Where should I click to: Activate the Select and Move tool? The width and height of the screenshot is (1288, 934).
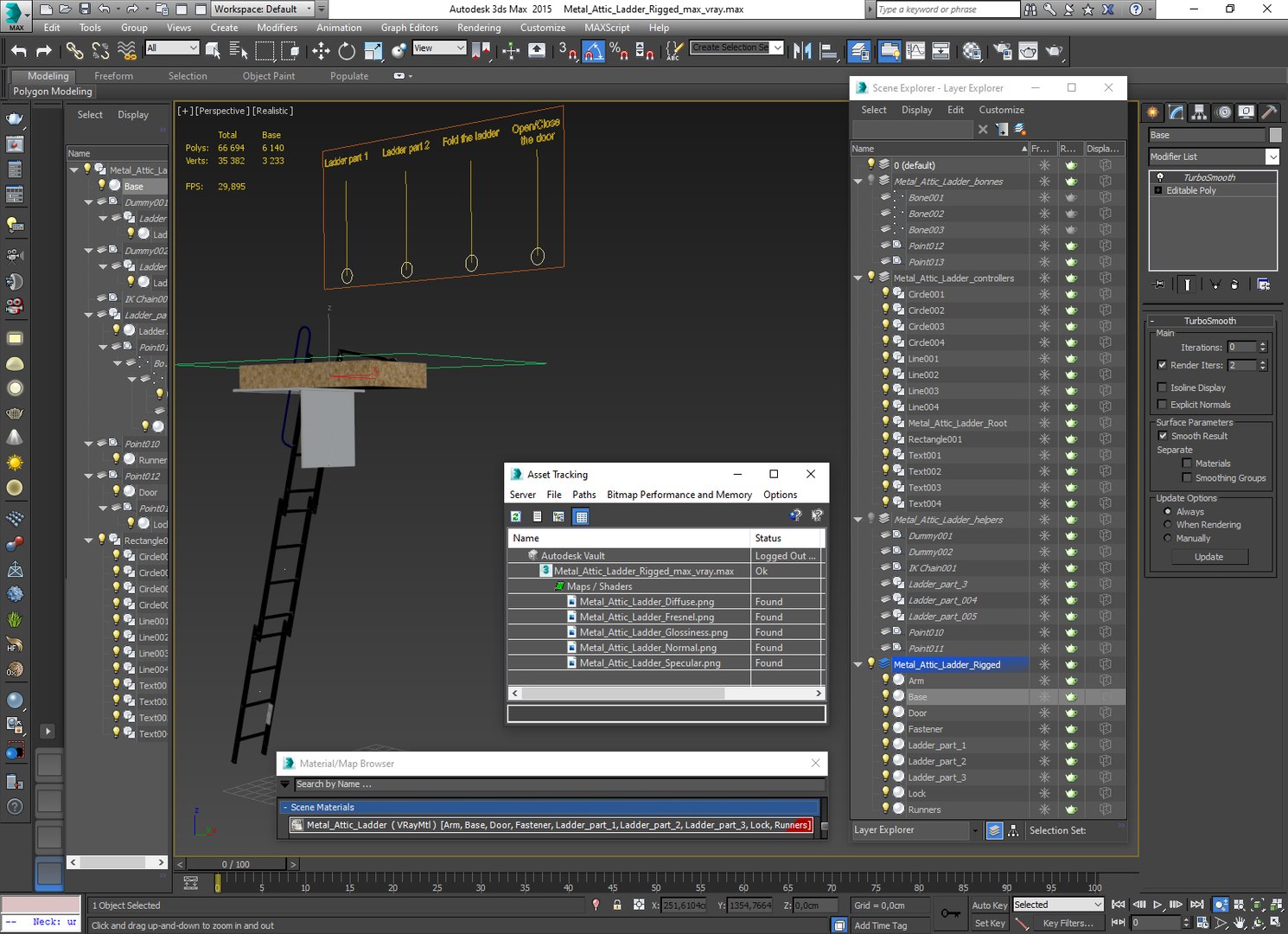tap(321, 51)
